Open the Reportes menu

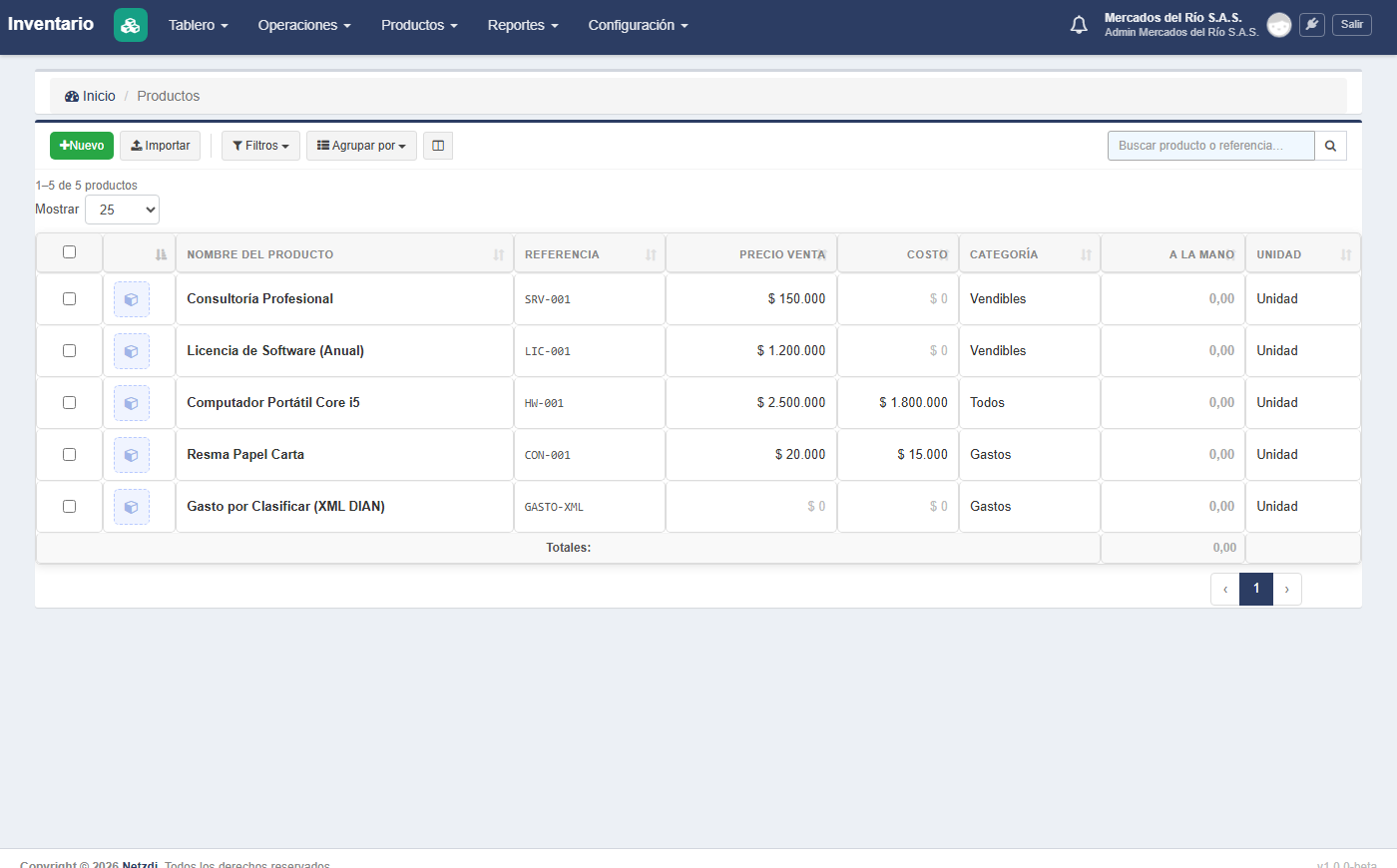[523, 25]
